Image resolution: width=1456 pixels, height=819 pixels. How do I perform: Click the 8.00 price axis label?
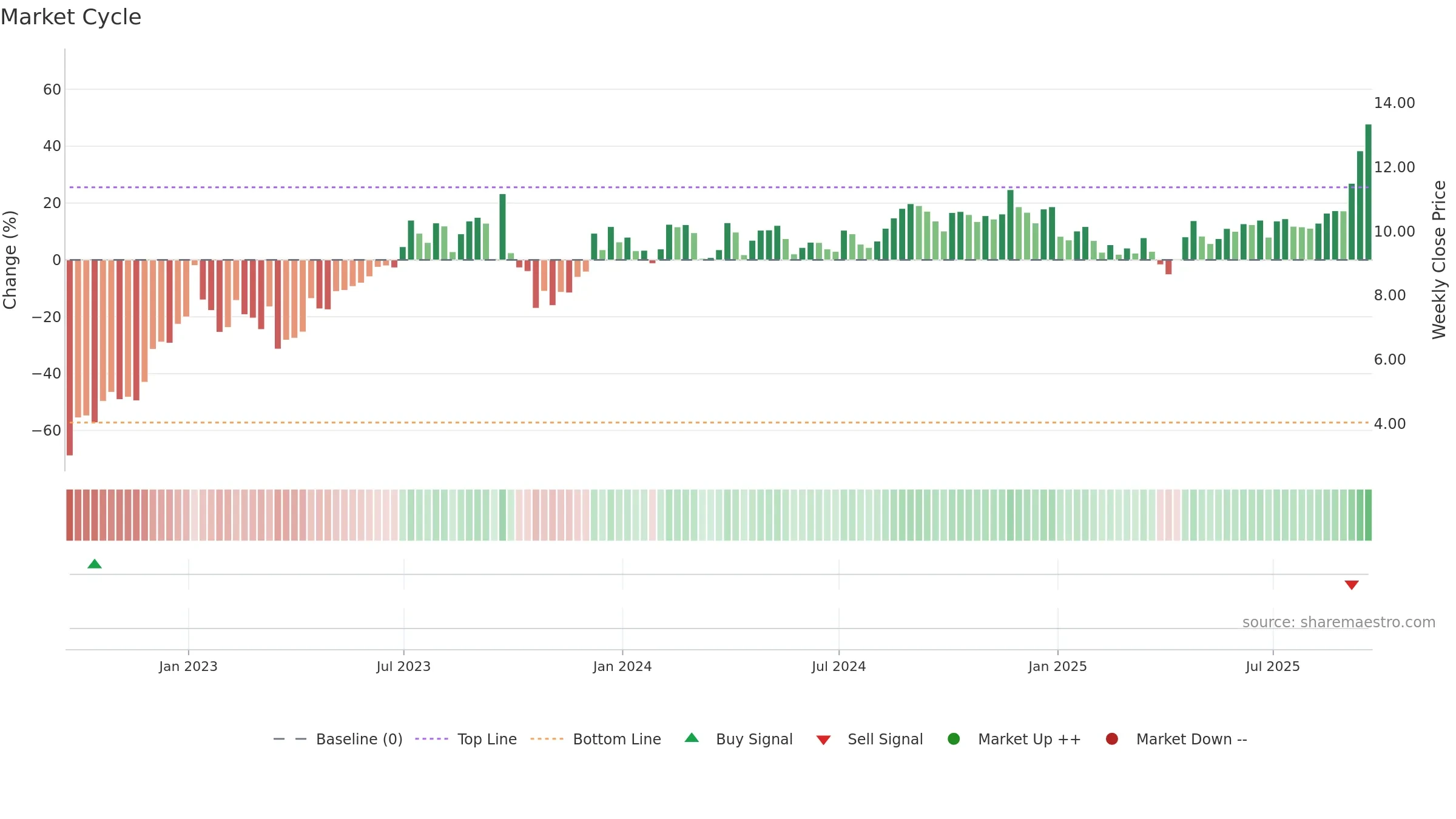(x=1389, y=295)
